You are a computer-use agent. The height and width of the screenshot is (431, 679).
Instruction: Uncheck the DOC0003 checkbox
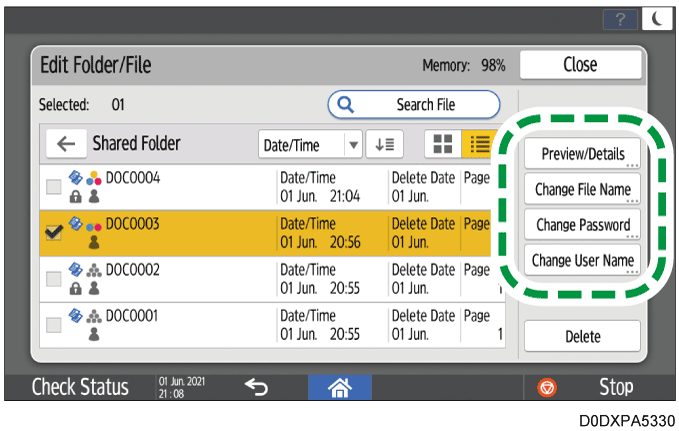57,232
